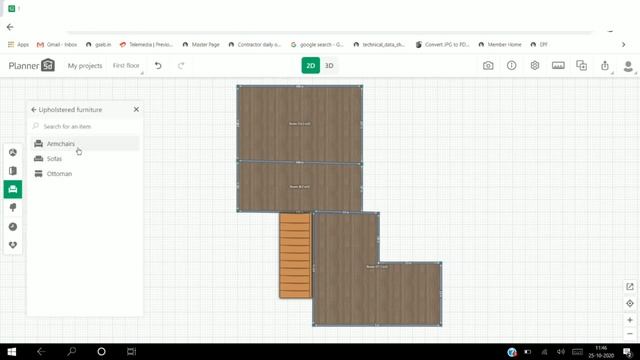Switch to 3D view
This screenshot has height=360, width=640.
[x=329, y=66]
